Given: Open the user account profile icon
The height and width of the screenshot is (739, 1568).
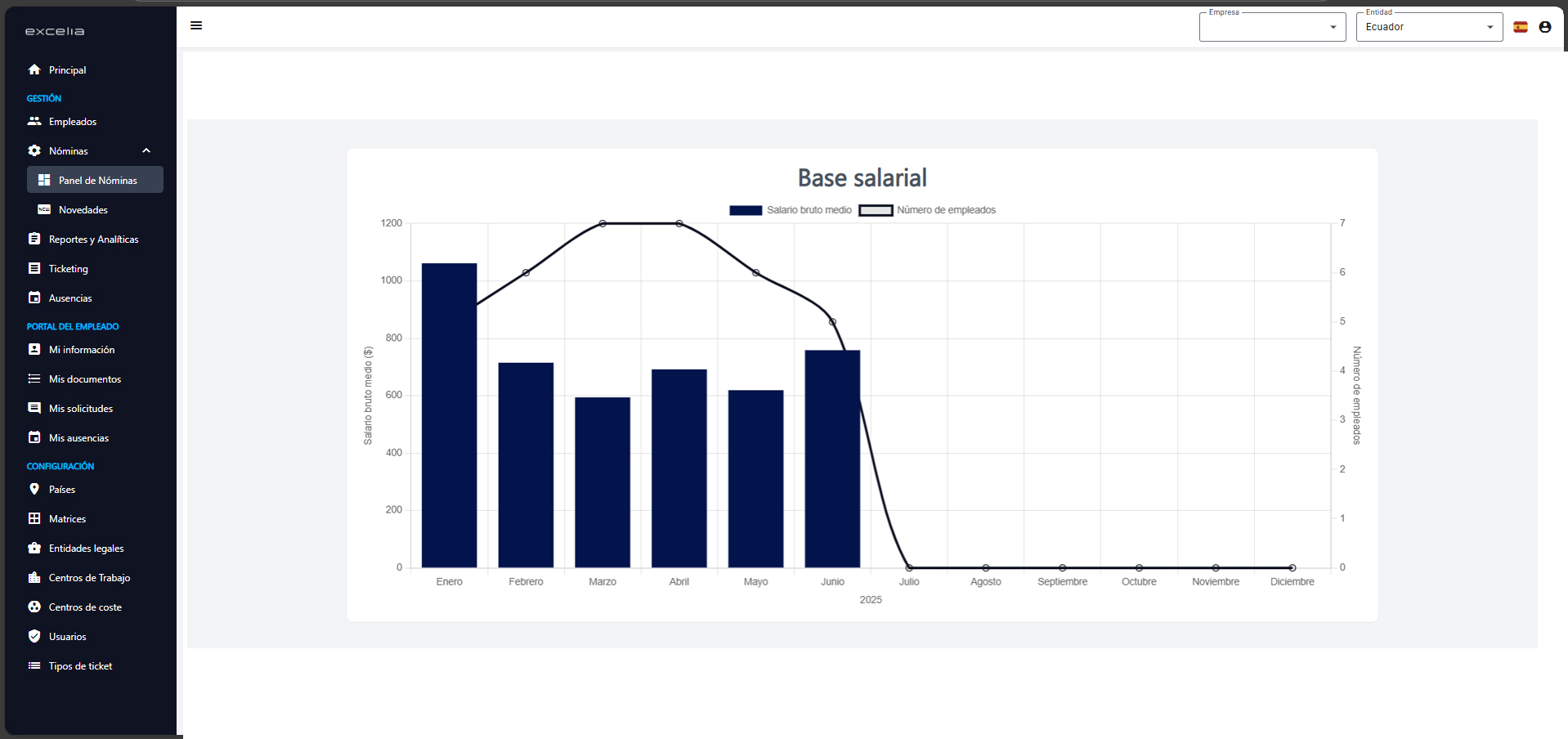Looking at the screenshot, I should (x=1545, y=27).
